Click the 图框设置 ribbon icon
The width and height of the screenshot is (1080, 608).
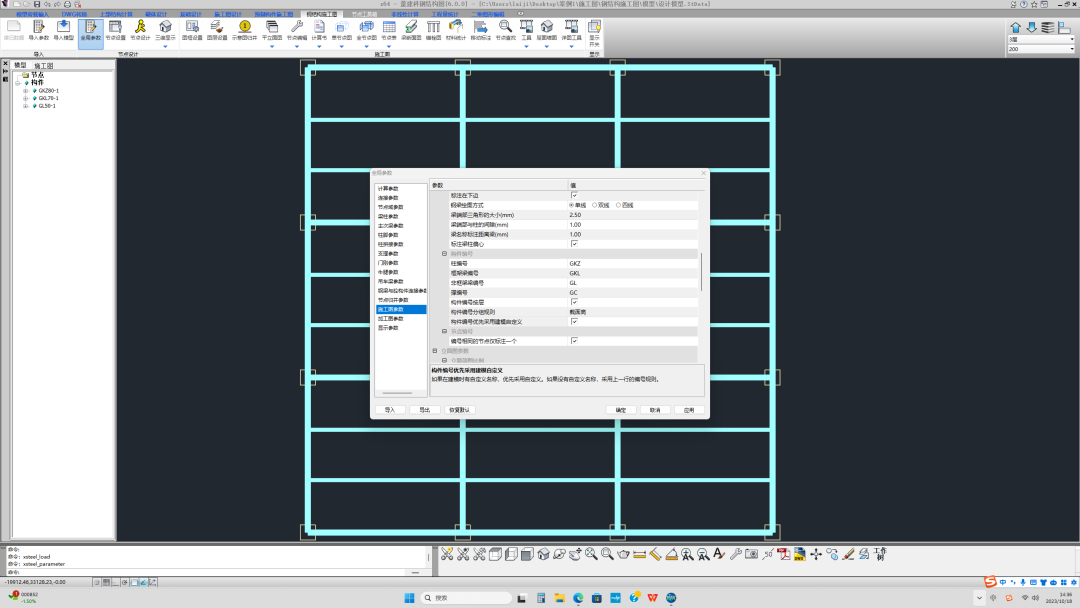tap(192, 30)
